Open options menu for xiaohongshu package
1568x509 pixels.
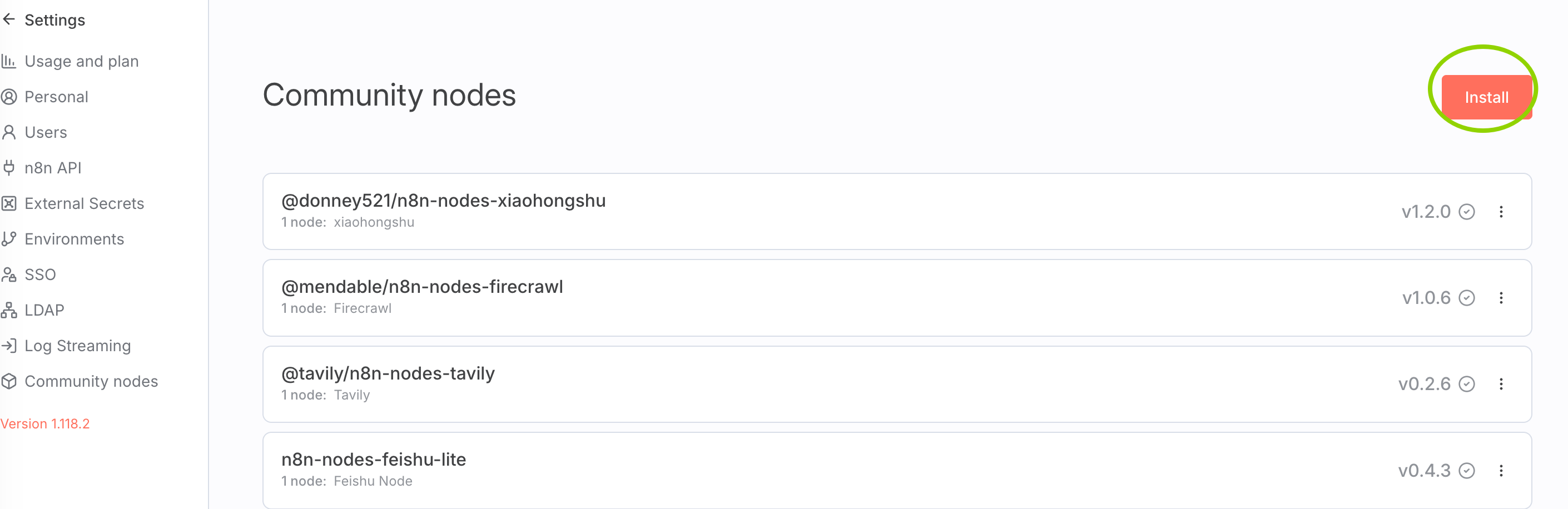pos(1501,212)
